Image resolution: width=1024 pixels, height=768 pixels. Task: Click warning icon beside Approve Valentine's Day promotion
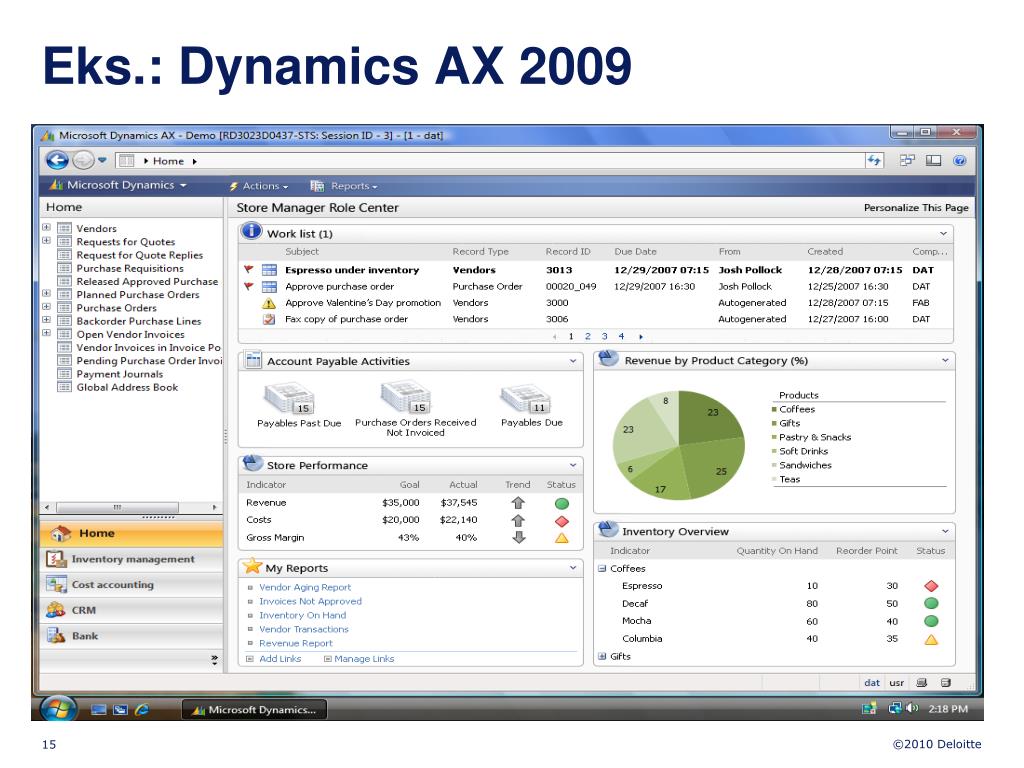tap(268, 303)
